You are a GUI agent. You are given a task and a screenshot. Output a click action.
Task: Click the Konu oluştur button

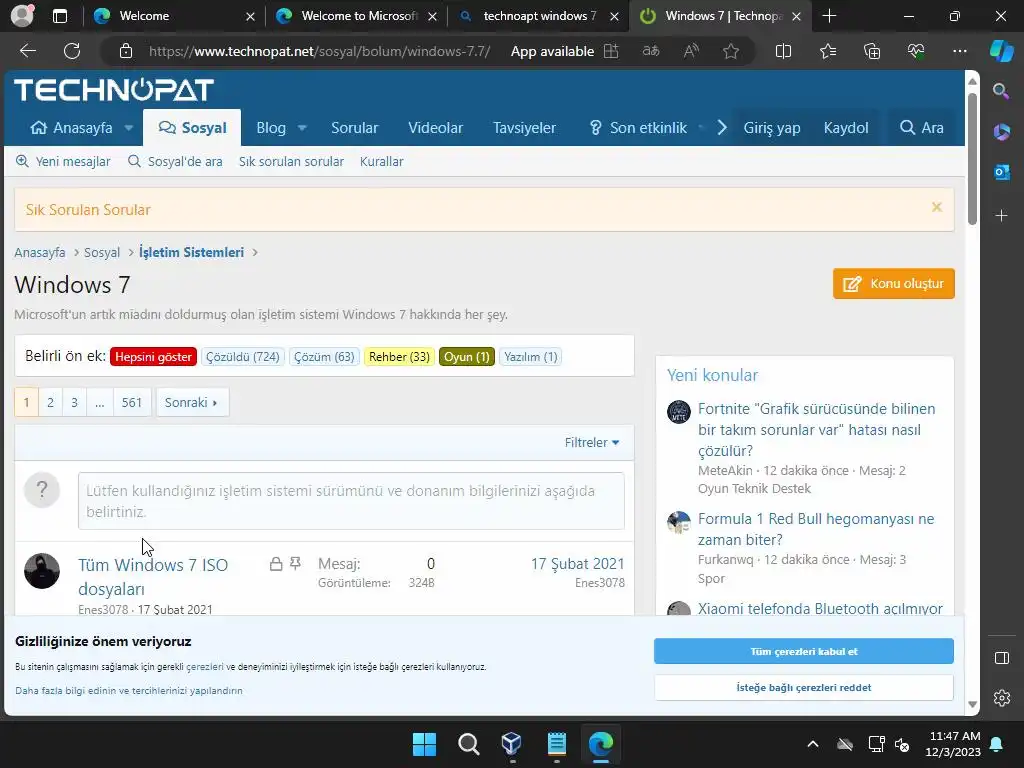pos(893,283)
